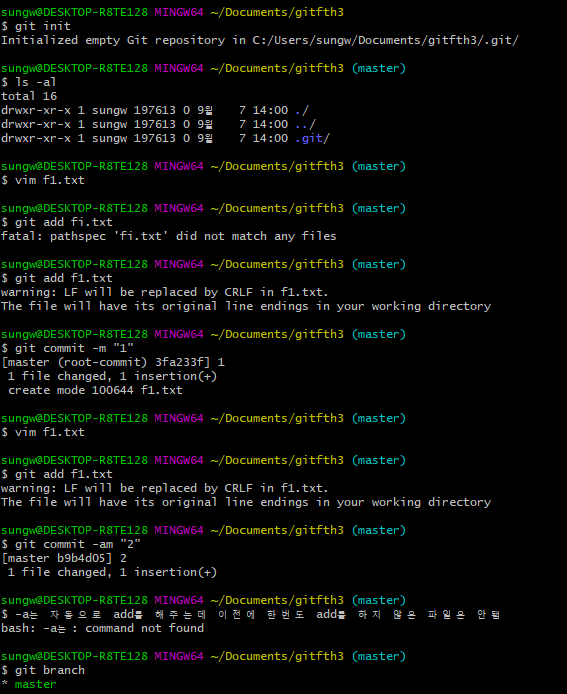The image size is (567, 694).
Task: Click the Korean text command starting with "-a는"
Action: coord(251,614)
